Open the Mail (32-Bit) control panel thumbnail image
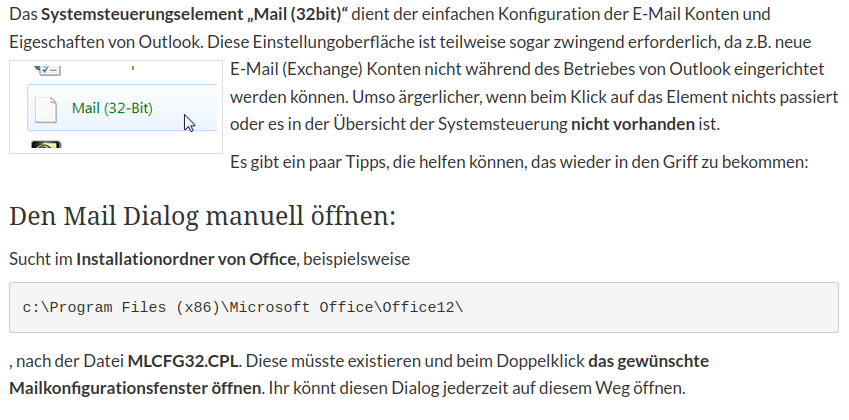 coord(116,107)
